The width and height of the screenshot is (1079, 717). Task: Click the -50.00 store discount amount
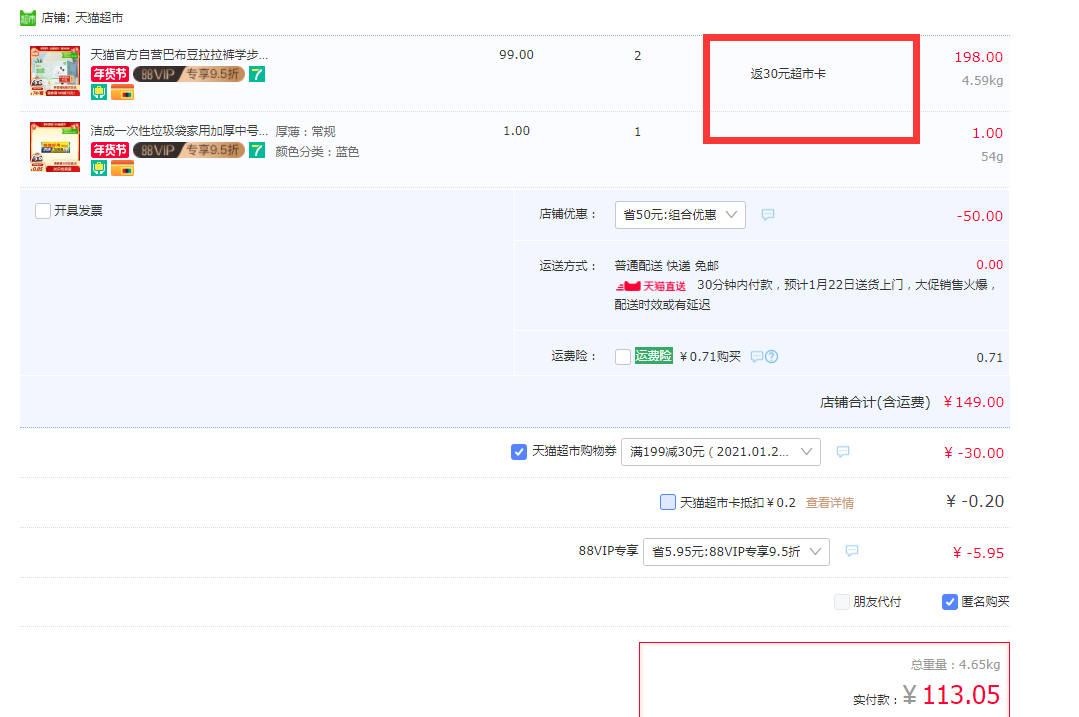coord(979,216)
